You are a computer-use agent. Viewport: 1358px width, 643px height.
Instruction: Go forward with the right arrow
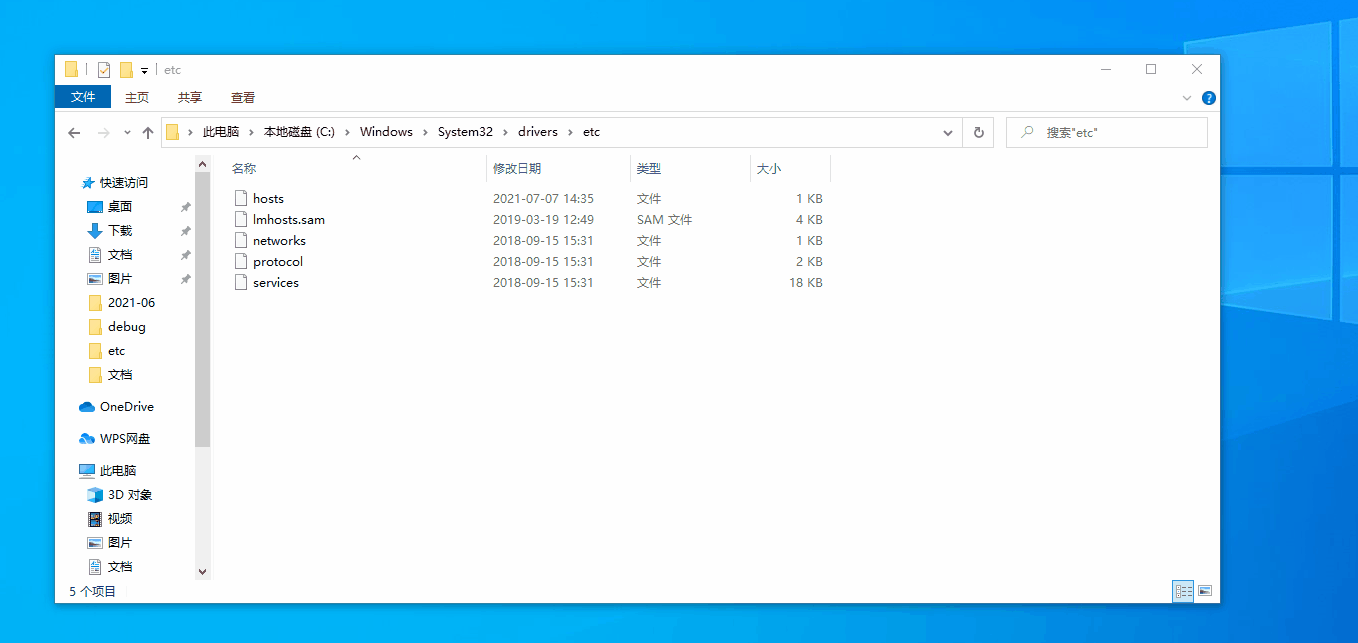(103, 132)
